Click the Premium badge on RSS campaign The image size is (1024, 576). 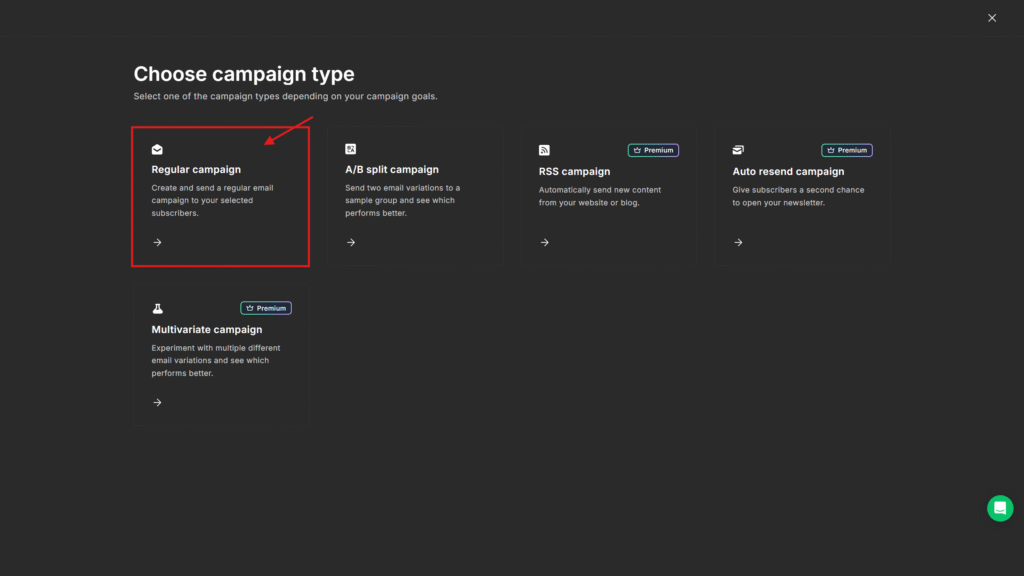pos(653,150)
